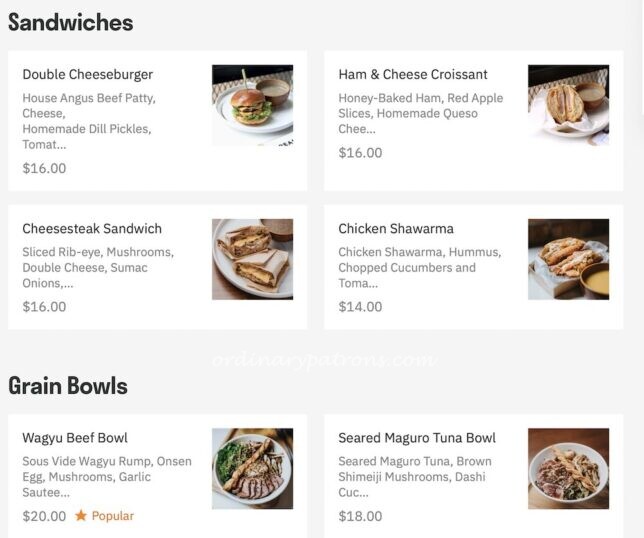Image resolution: width=644 pixels, height=538 pixels.
Task: Click the Wagyu Beef Bowl $20.00 price
Action: (x=44, y=516)
